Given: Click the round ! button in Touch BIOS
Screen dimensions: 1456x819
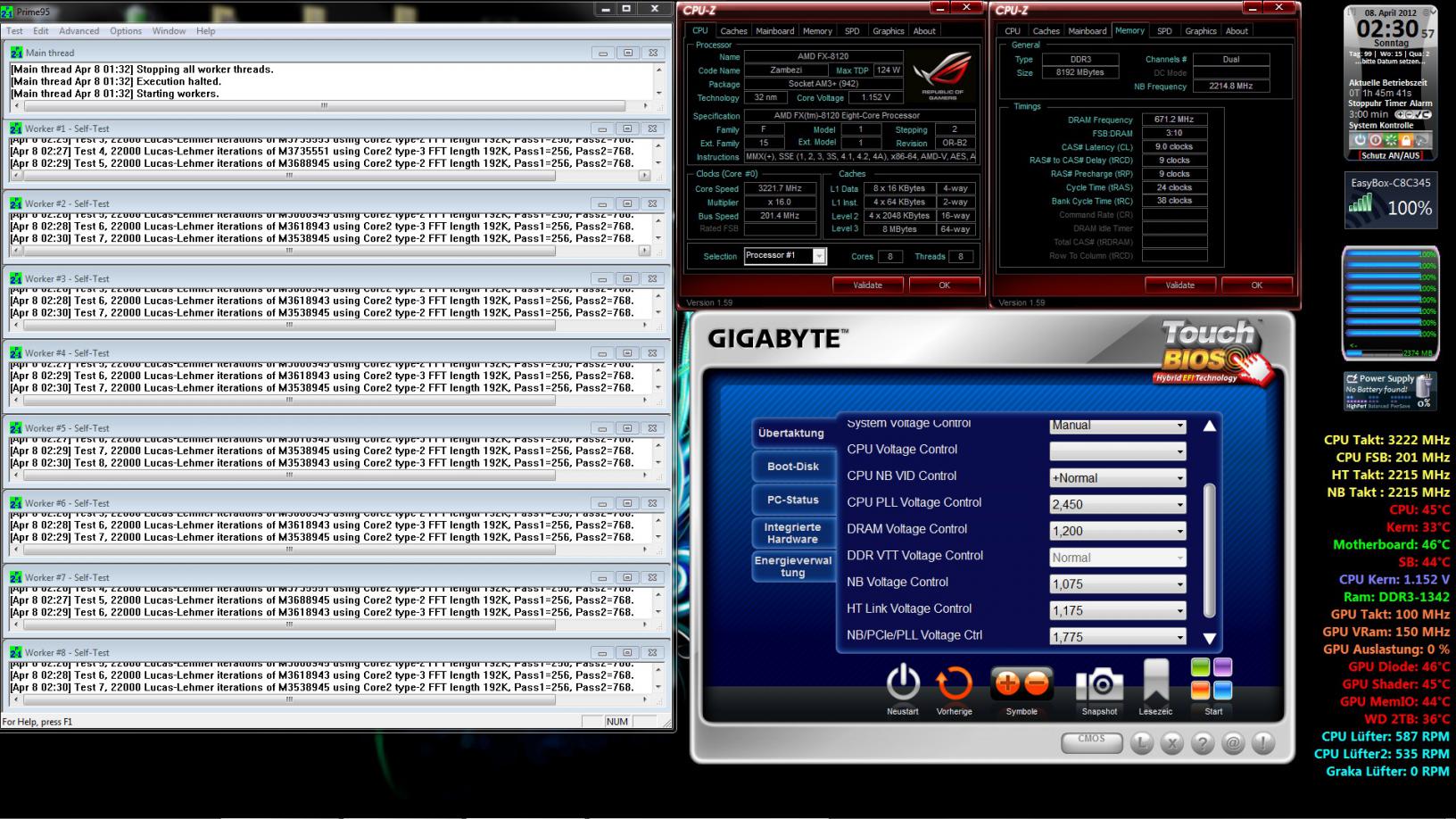Looking at the screenshot, I should [1263, 743].
